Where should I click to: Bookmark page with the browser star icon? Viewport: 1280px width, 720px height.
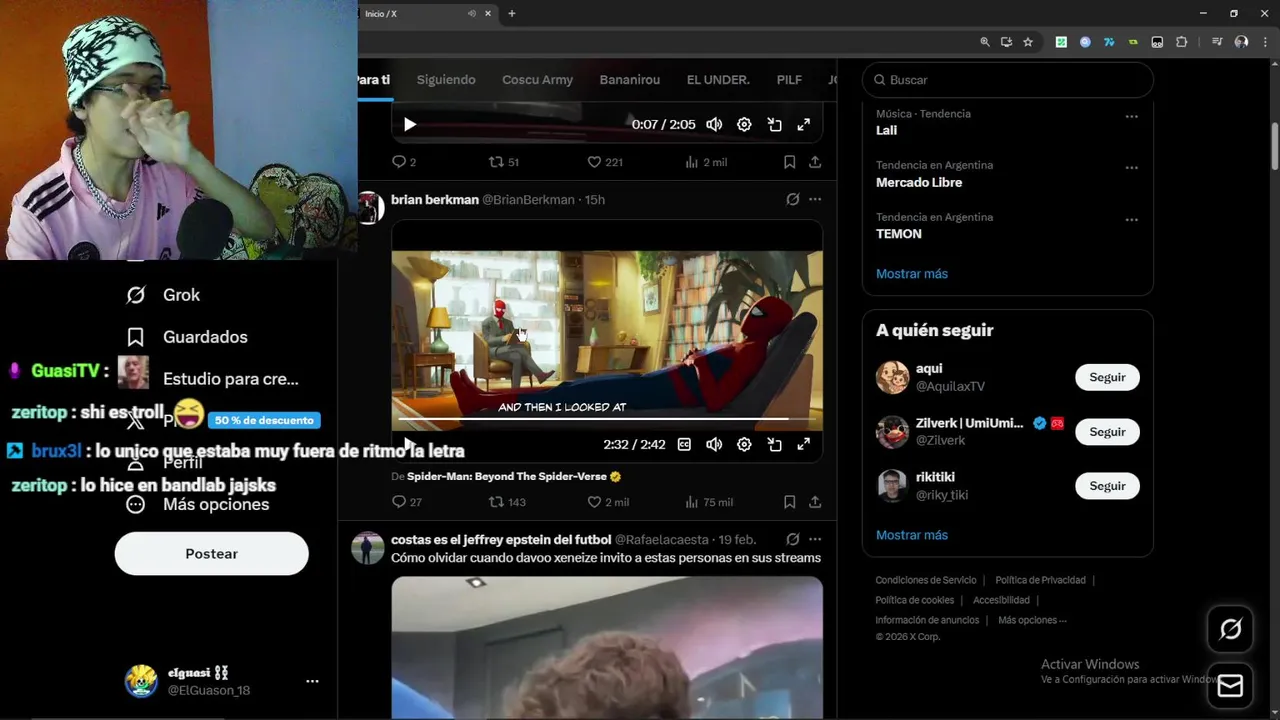[x=1028, y=42]
